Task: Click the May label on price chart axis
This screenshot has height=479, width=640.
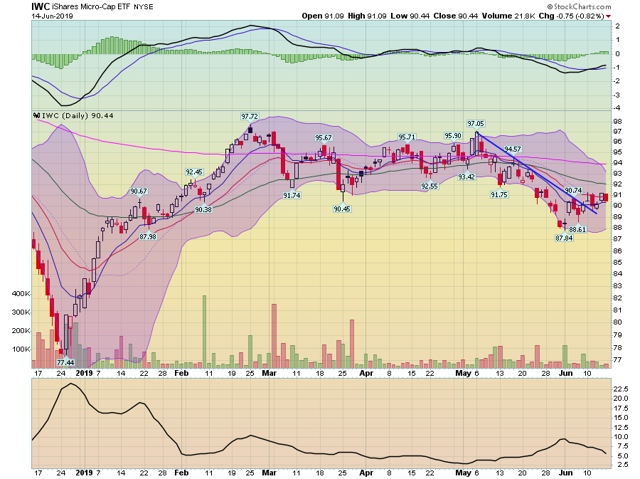Action: (463, 373)
